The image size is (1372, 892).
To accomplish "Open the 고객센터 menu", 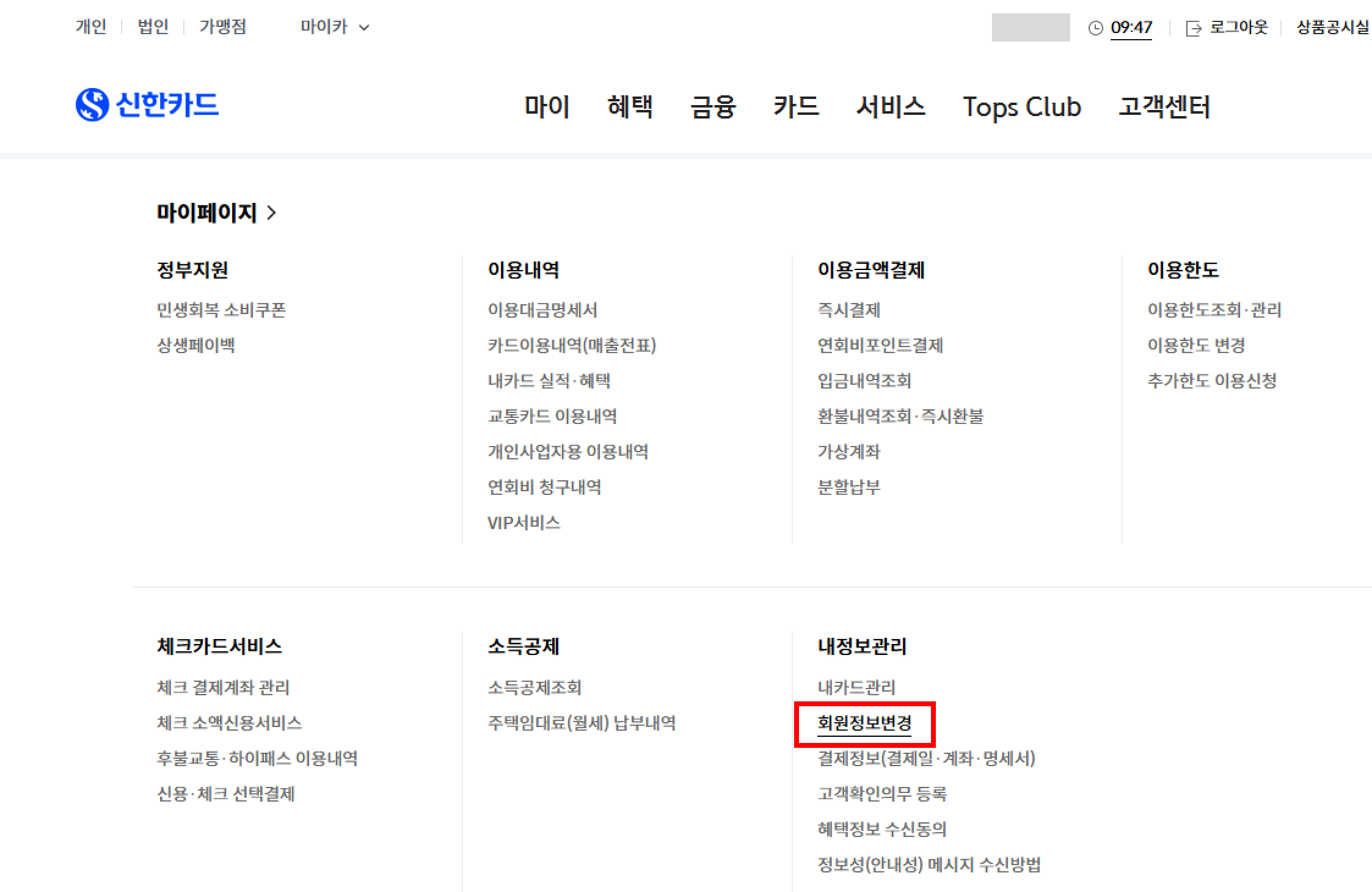I will click(x=1164, y=107).
